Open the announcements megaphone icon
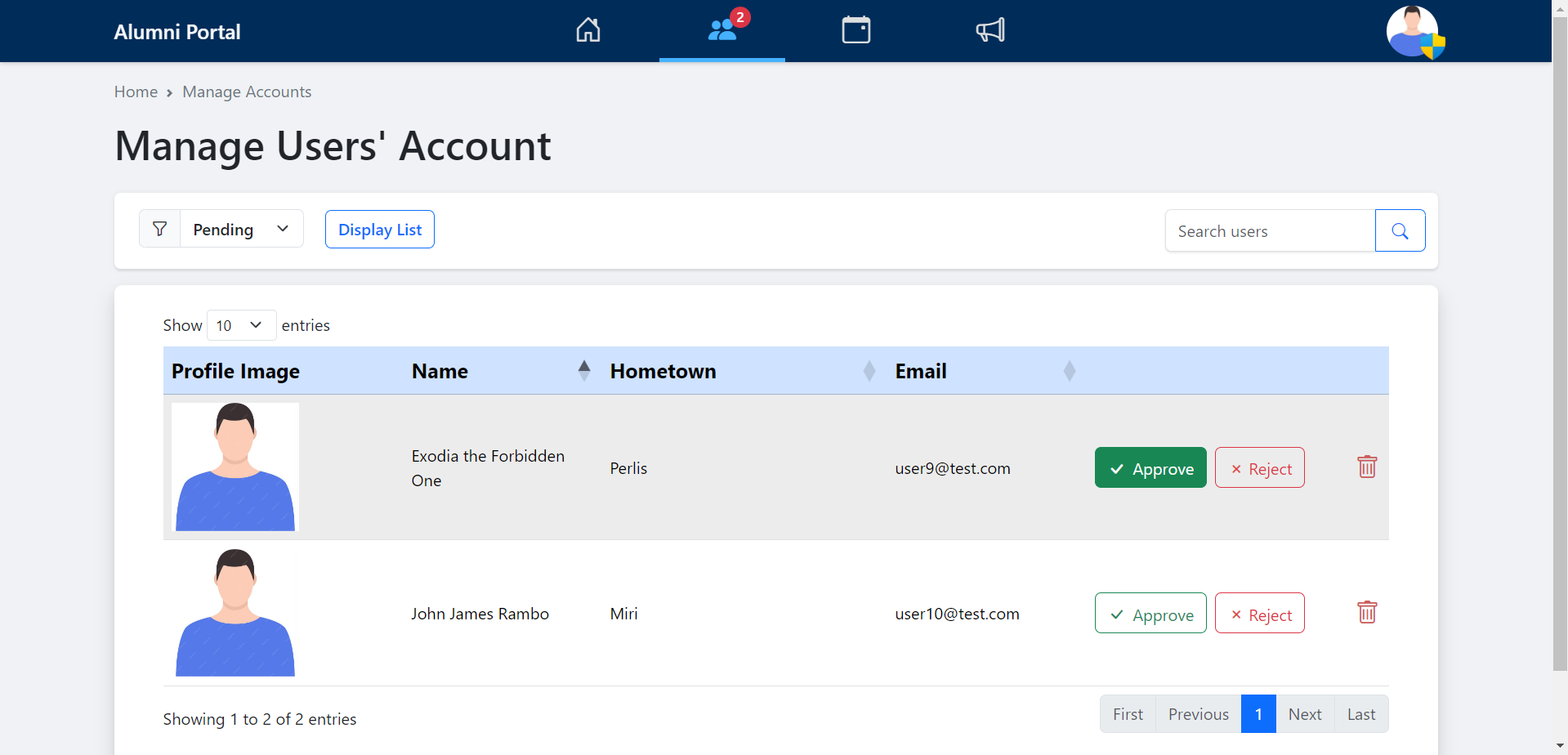The width and height of the screenshot is (1568, 755). (x=990, y=30)
